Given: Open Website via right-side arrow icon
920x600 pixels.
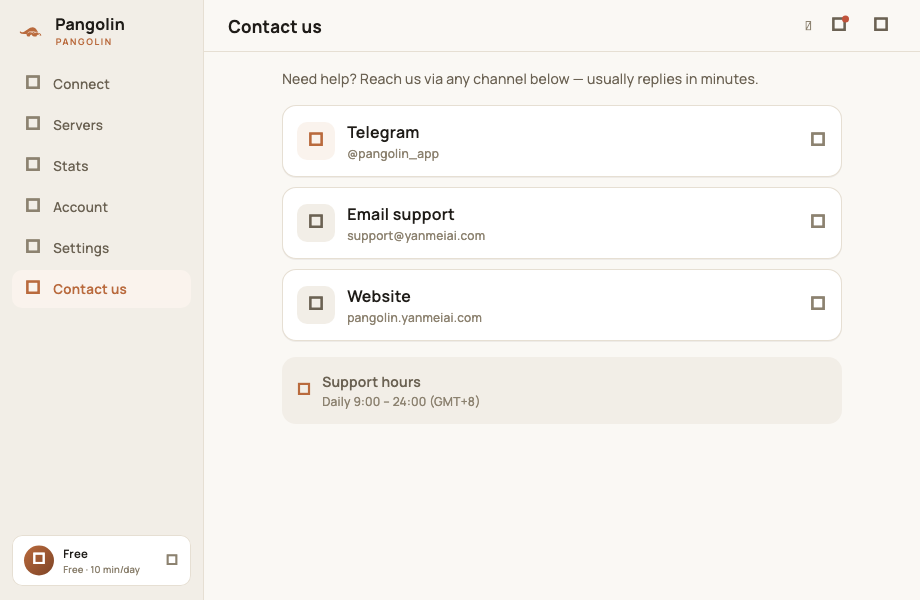Looking at the screenshot, I should (817, 303).
